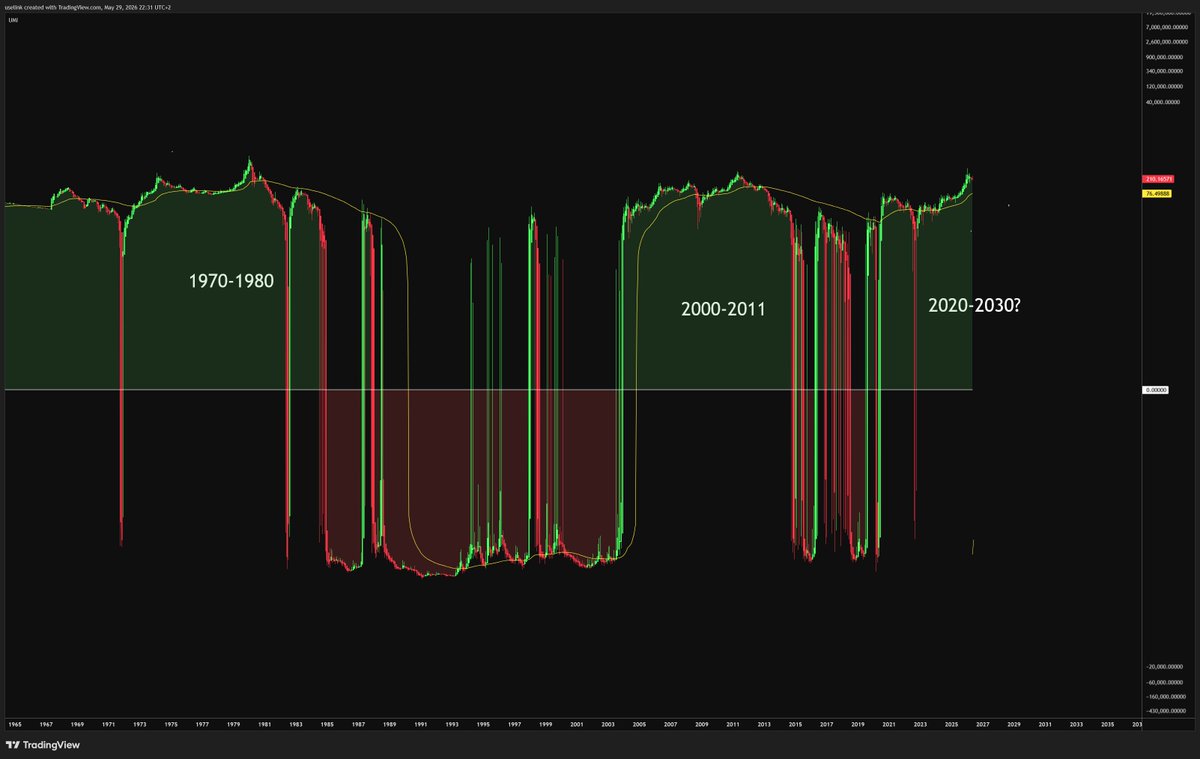Click the UMI symbol label on chart
The width and height of the screenshot is (1200, 759).
coord(11,19)
